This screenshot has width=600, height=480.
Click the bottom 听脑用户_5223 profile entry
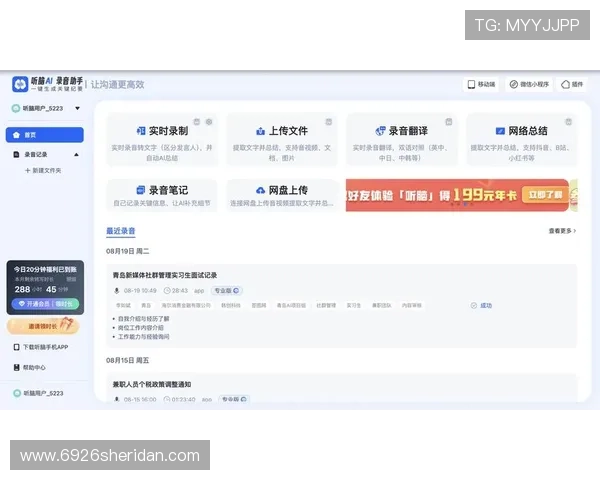pyautogui.click(x=38, y=393)
